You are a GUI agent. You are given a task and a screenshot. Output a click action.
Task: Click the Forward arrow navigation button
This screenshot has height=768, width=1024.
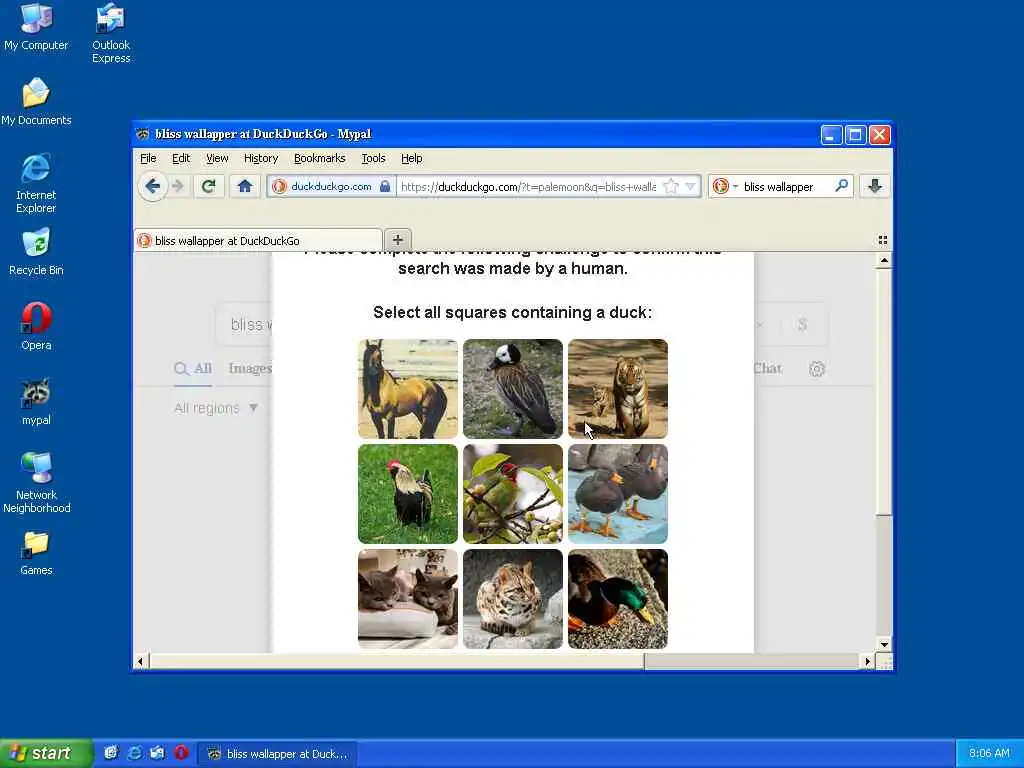pos(178,187)
